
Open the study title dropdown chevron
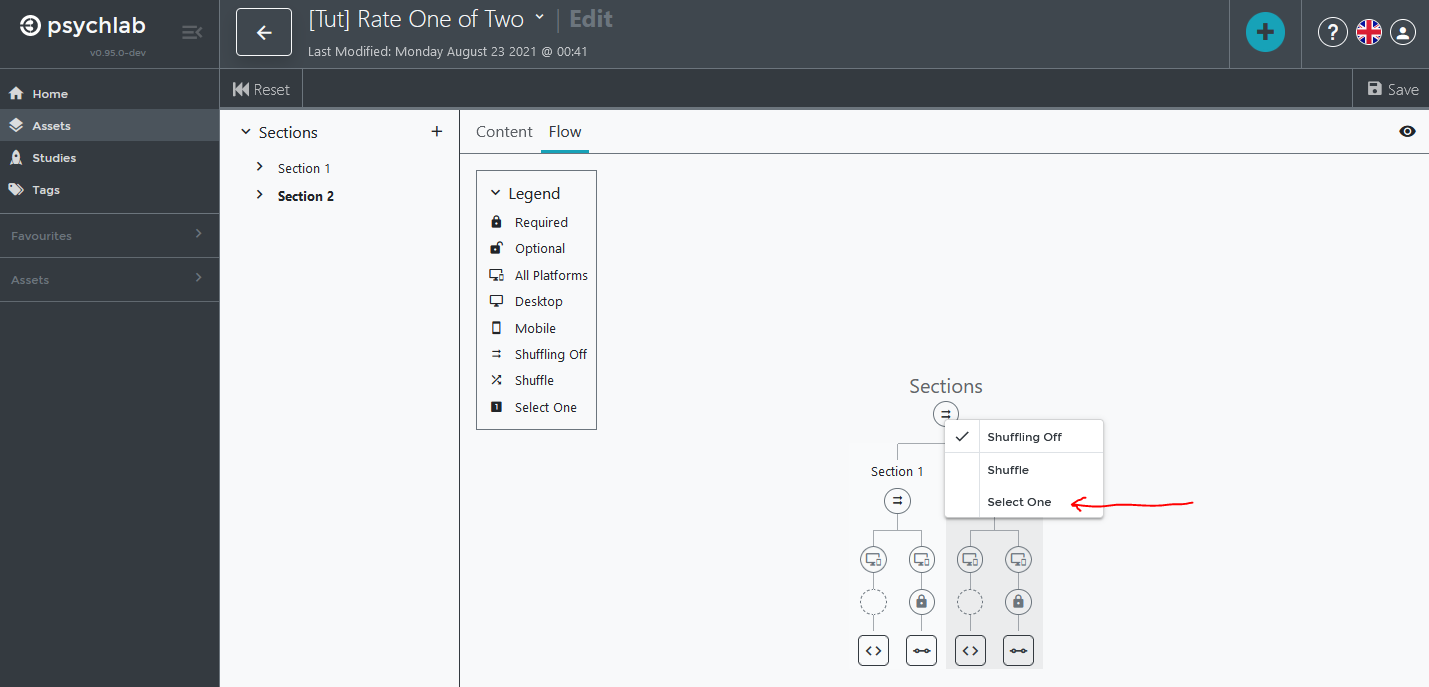(540, 19)
